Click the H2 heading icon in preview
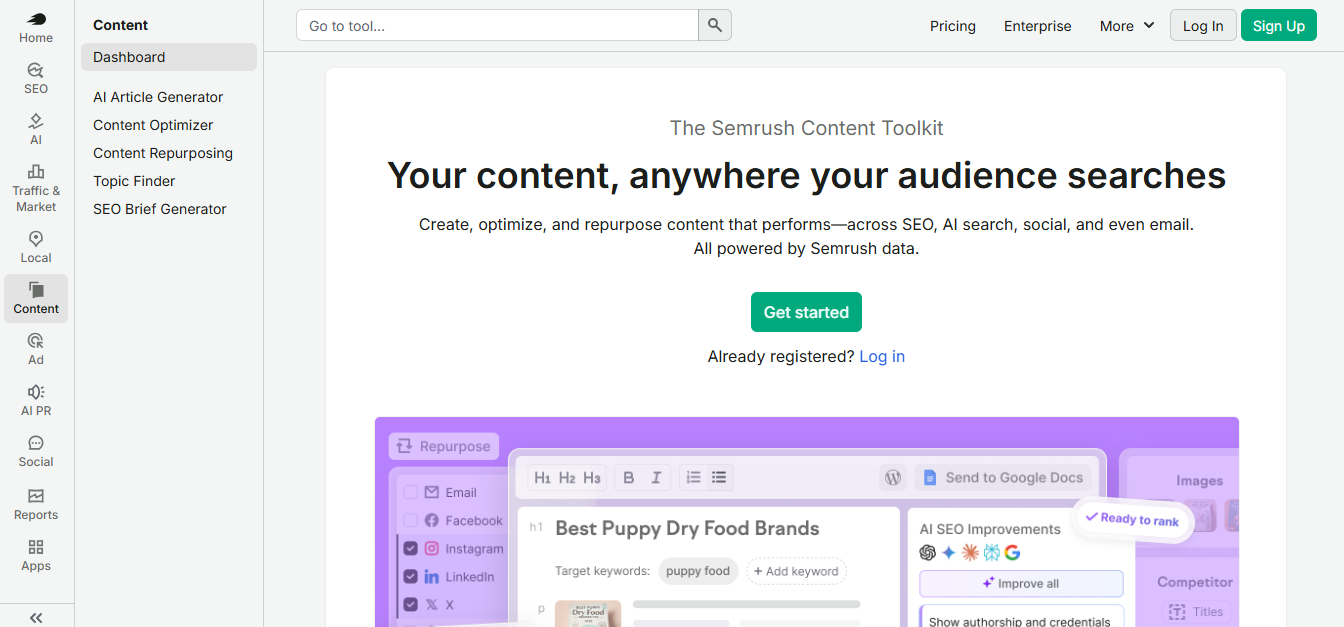The image size is (1344, 627). tap(567, 478)
